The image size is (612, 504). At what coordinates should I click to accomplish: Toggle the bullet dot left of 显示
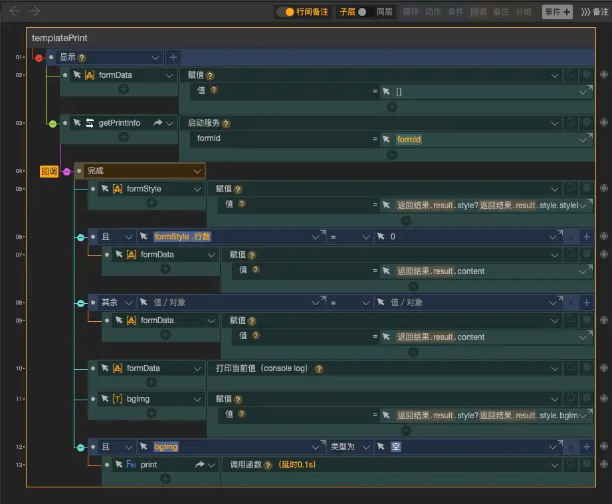click(x=51, y=57)
